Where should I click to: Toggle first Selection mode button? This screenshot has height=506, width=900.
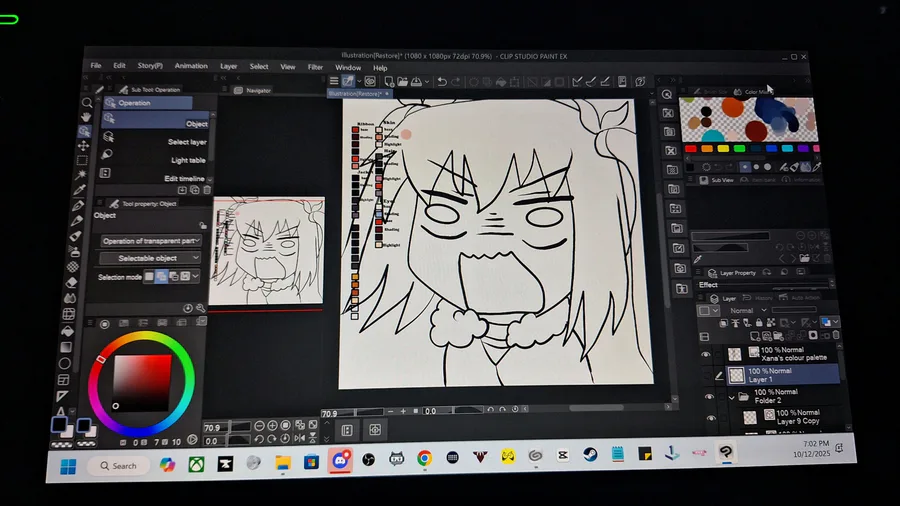tap(149, 277)
